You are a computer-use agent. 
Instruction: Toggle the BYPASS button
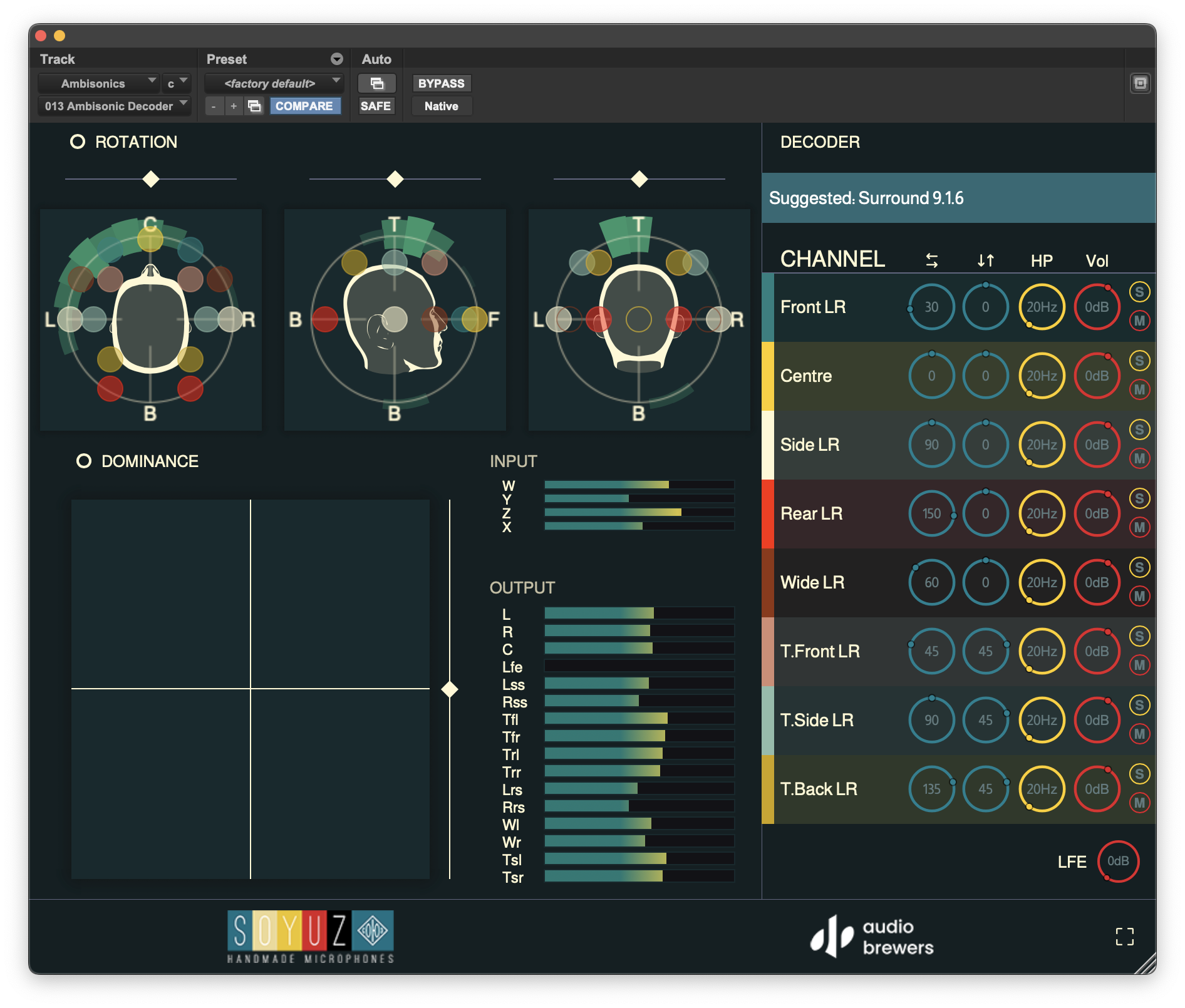(441, 83)
